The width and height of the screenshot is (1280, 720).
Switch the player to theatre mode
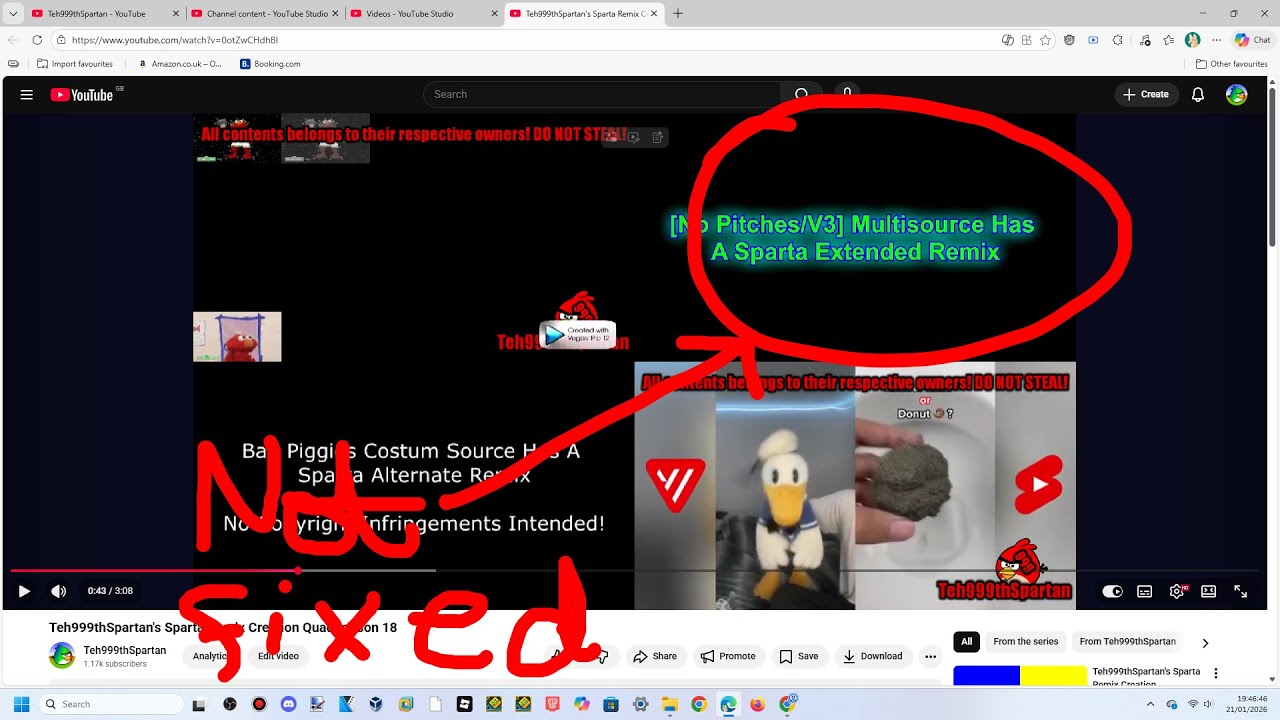tap(1208, 591)
